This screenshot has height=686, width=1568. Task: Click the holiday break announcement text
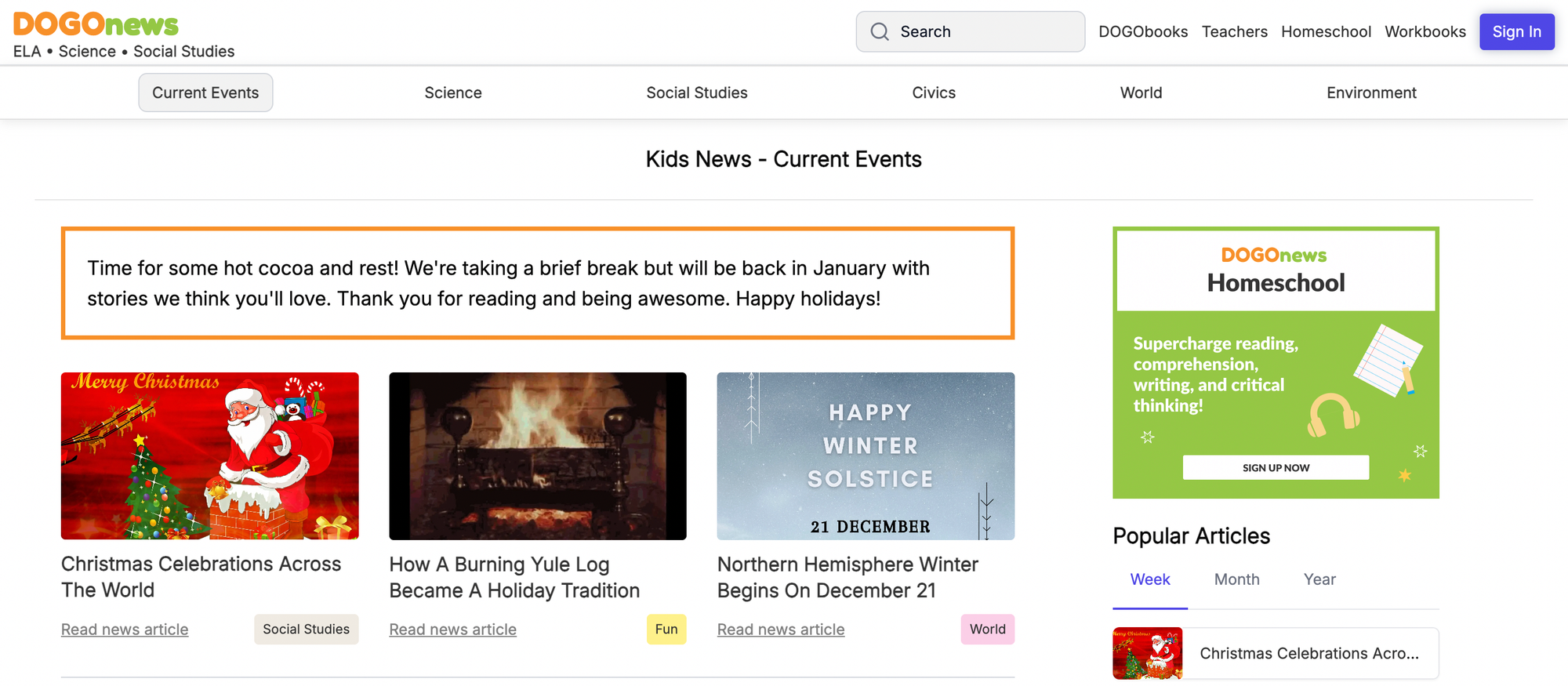click(x=508, y=283)
